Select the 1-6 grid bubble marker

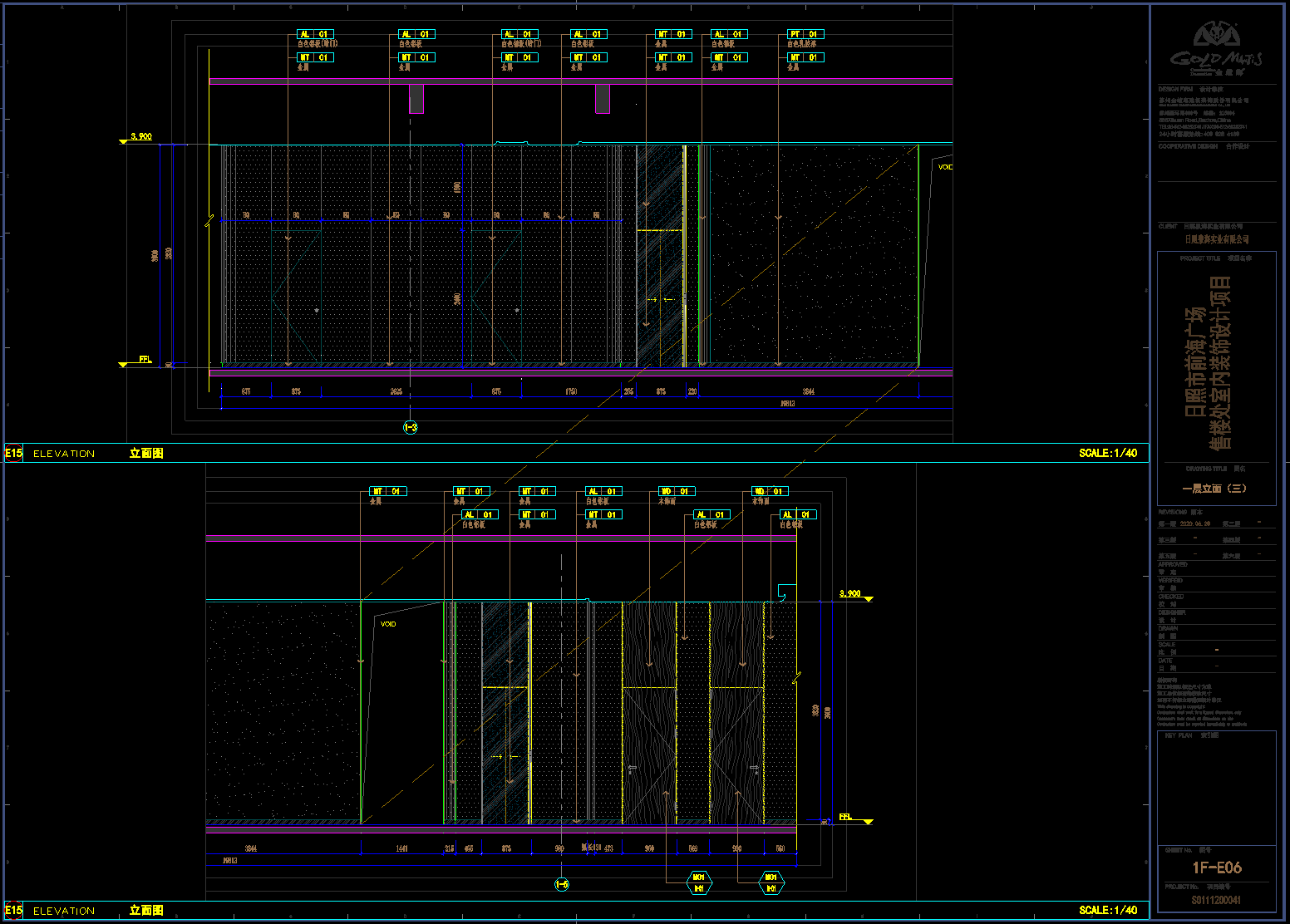(x=562, y=885)
